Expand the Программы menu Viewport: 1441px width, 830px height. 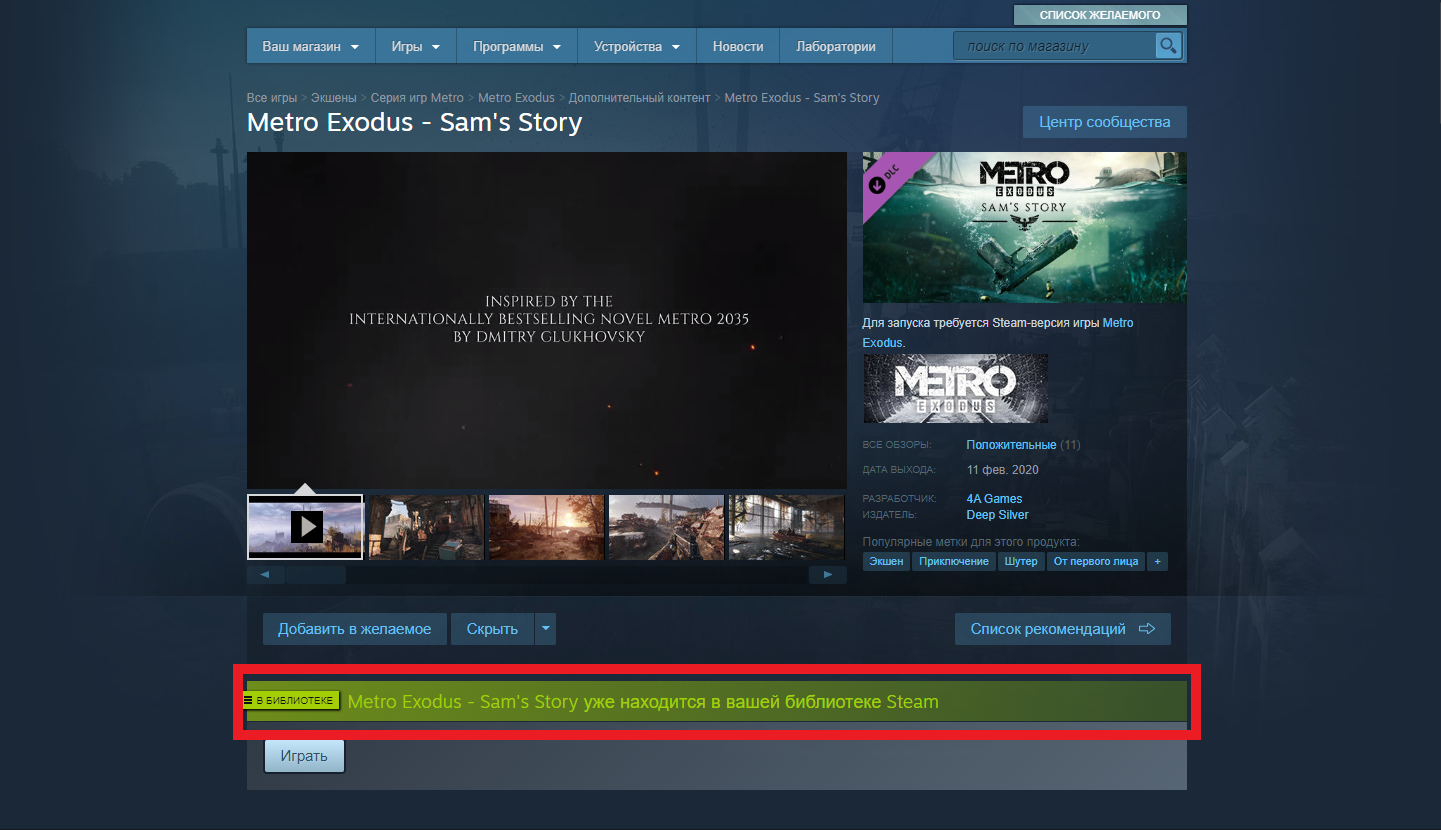coord(517,46)
